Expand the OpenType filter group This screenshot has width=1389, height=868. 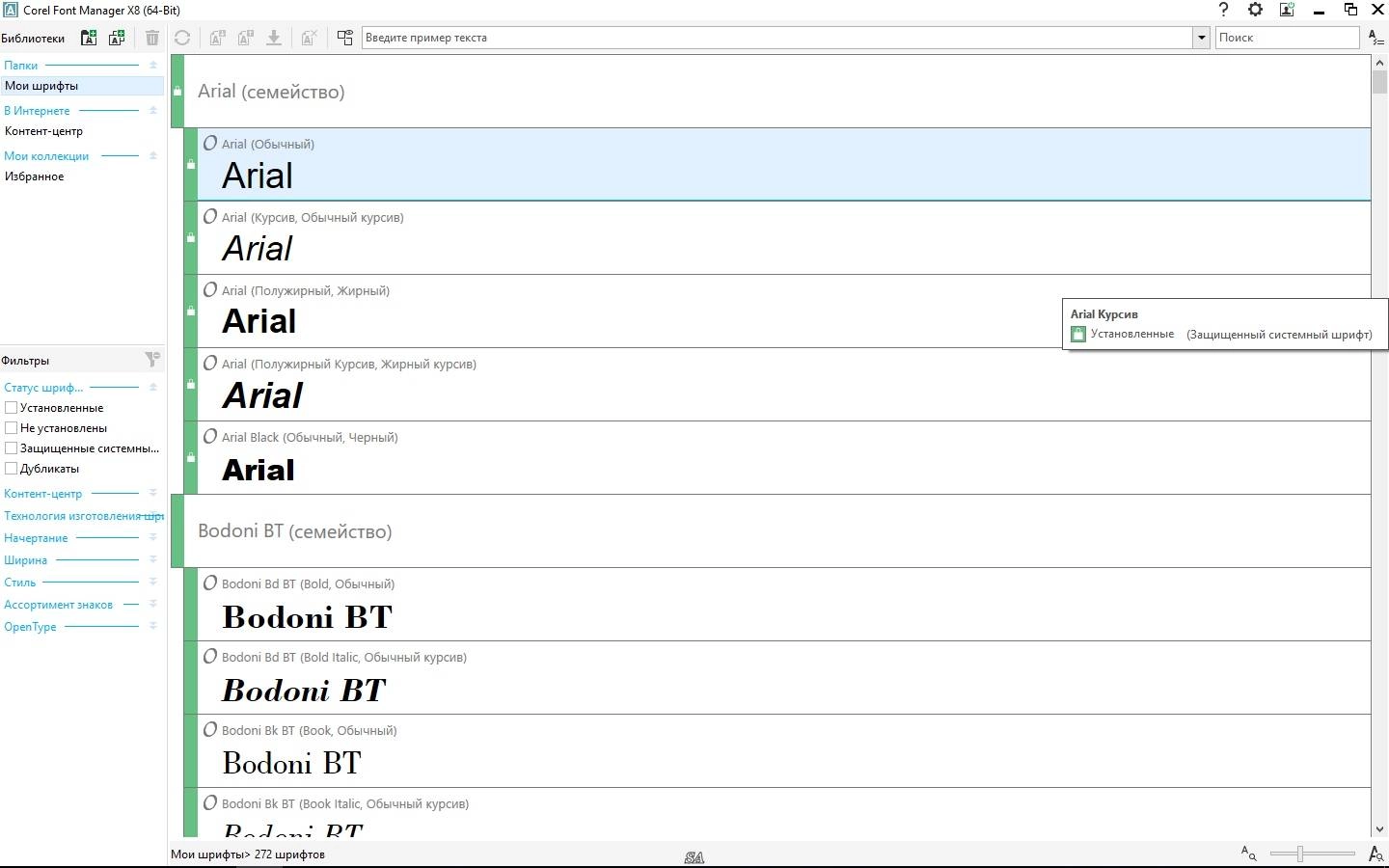coord(152,626)
